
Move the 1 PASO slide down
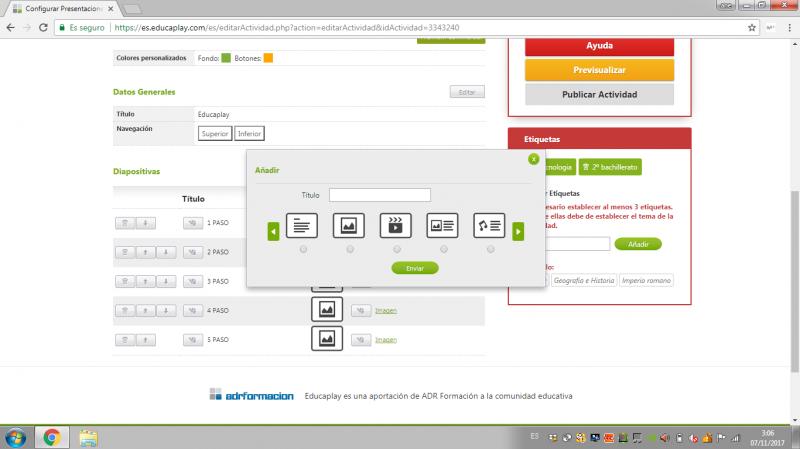tap(145, 223)
